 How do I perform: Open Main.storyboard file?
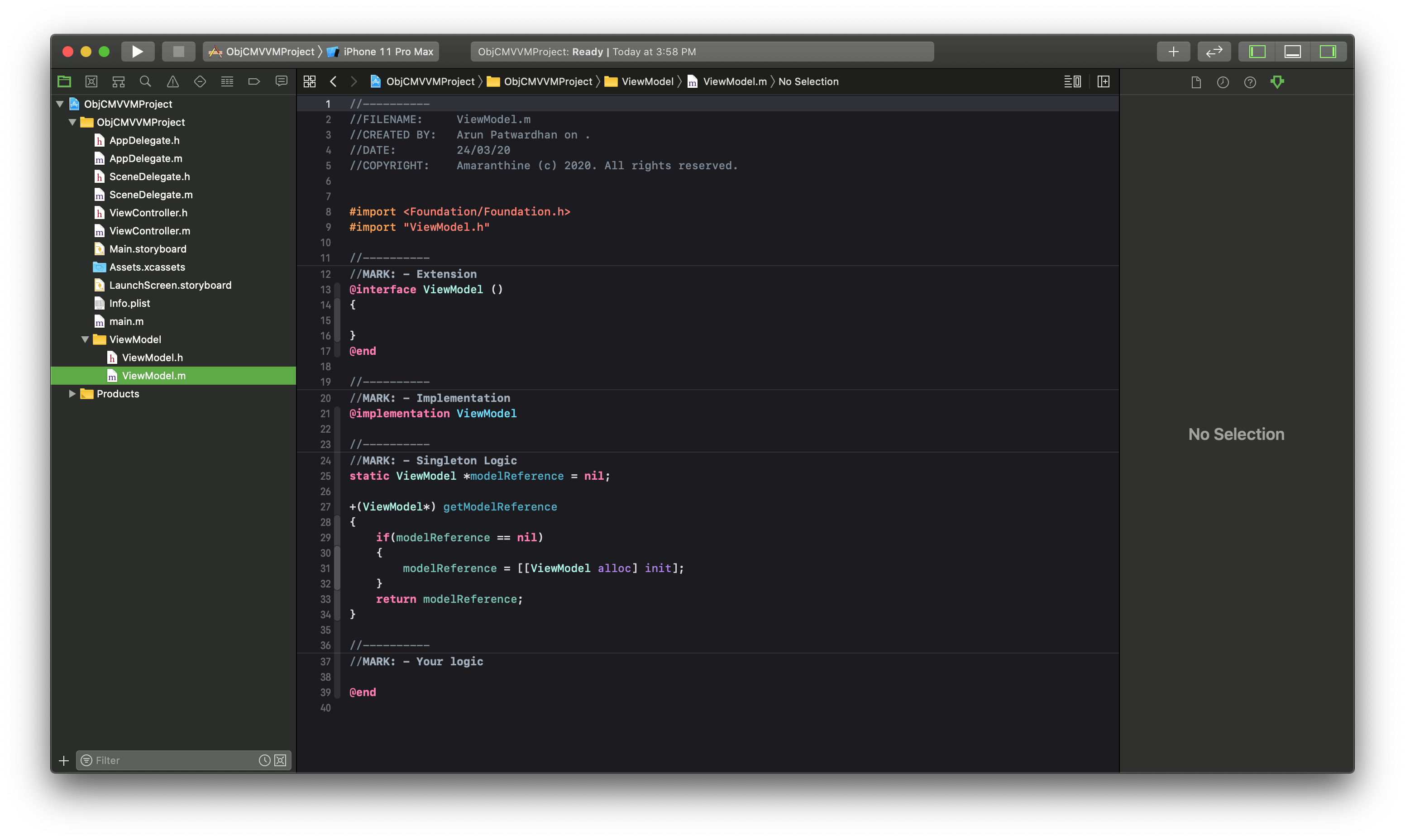click(x=148, y=248)
